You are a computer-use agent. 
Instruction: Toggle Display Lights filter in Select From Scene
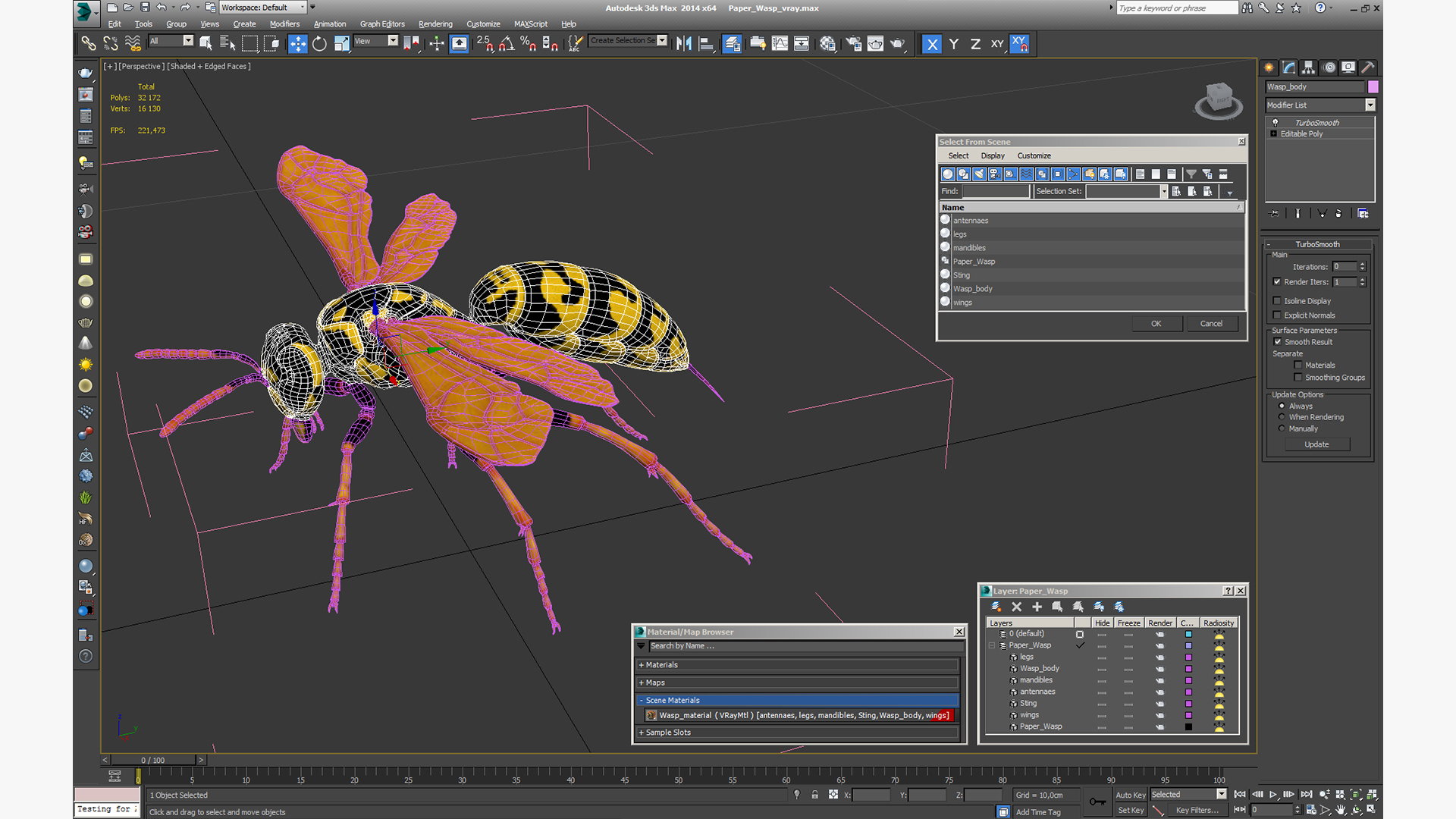click(980, 174)
